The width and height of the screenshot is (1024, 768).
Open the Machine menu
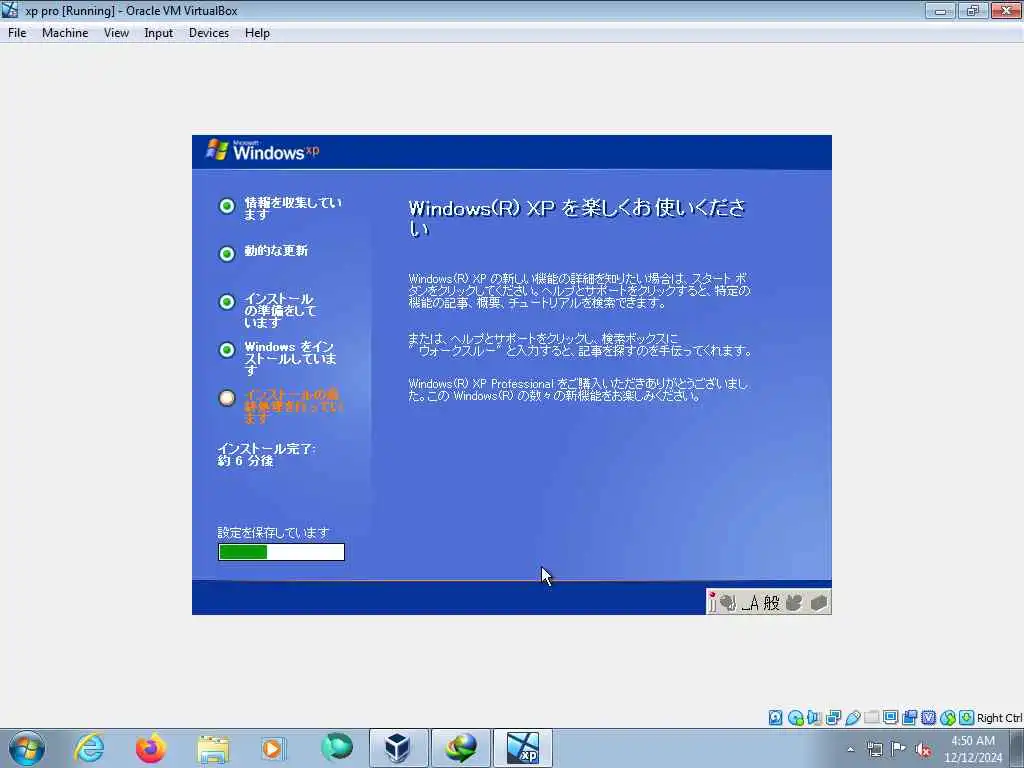pos(65,33)
